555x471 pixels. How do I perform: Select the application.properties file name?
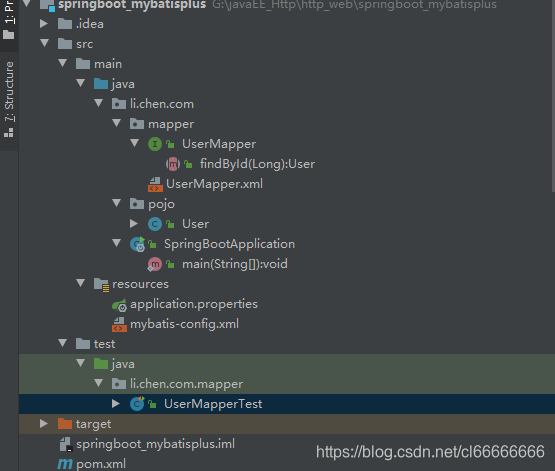pyautogui.click(x=194, y=304)
